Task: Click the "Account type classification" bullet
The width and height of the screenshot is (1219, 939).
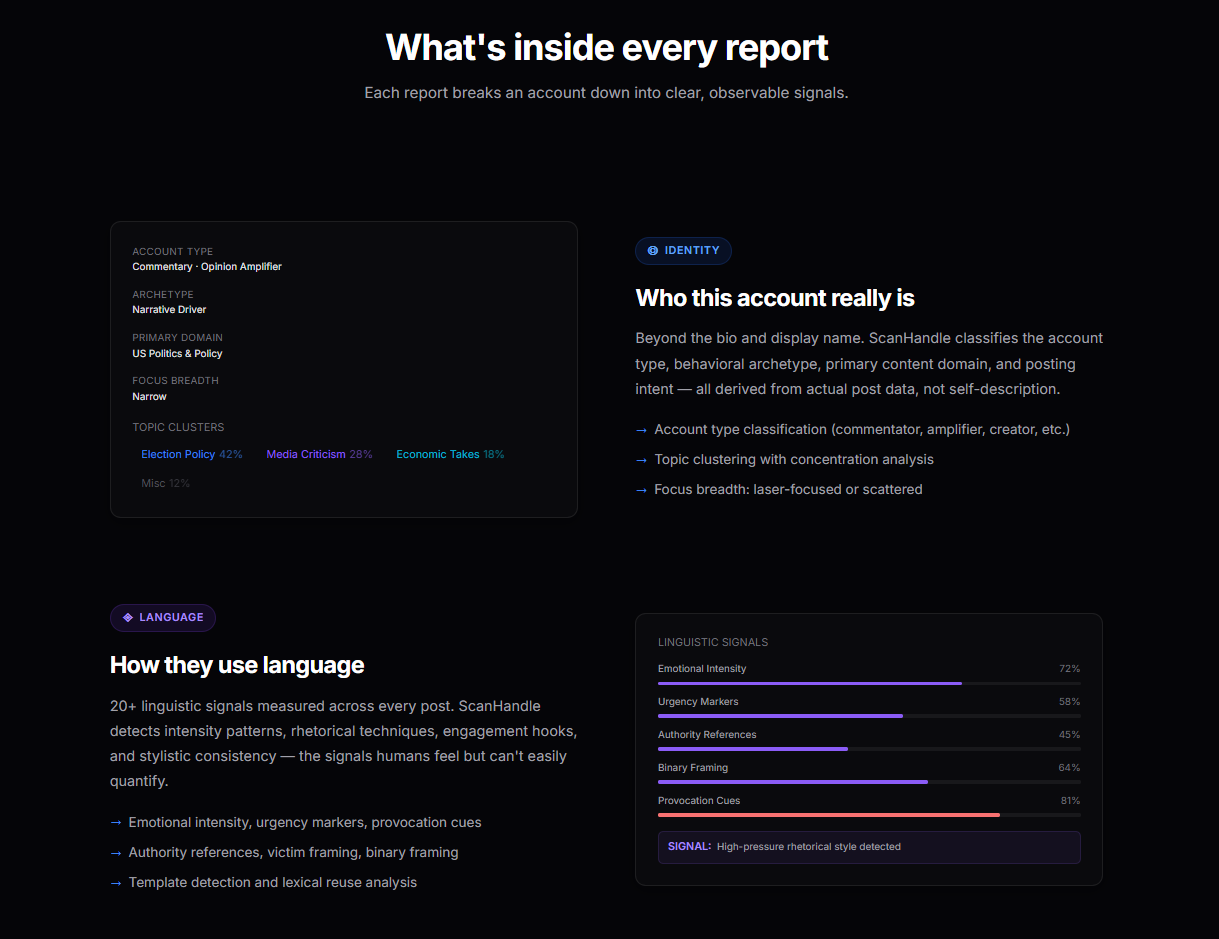Action: click(853, 429)
